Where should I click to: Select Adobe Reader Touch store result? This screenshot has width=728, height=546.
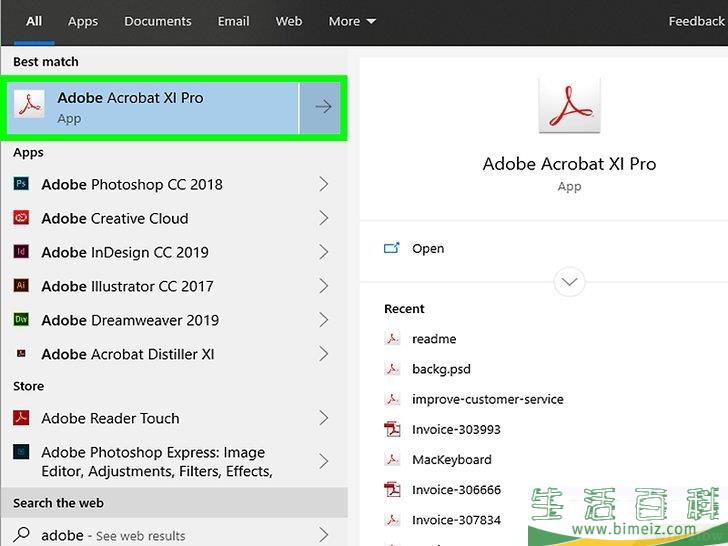174,418
